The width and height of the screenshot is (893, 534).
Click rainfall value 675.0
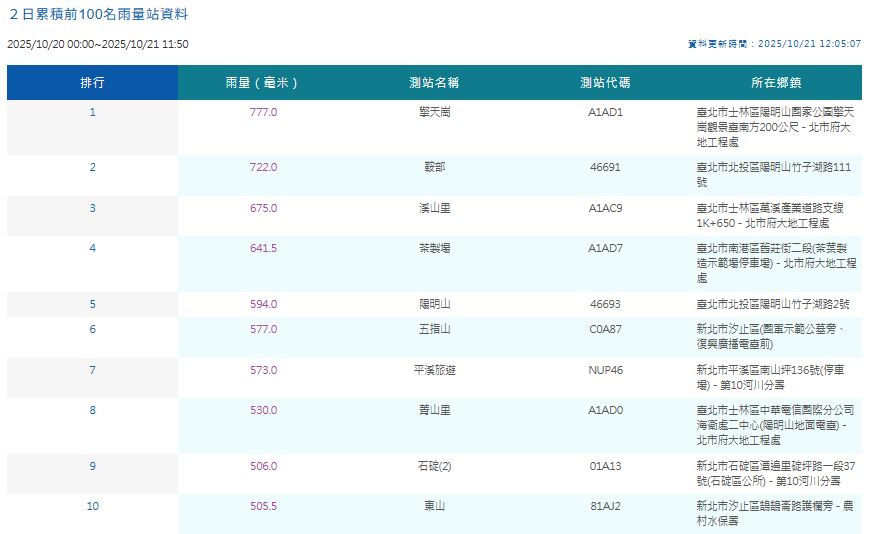click(x=263, y=208)
